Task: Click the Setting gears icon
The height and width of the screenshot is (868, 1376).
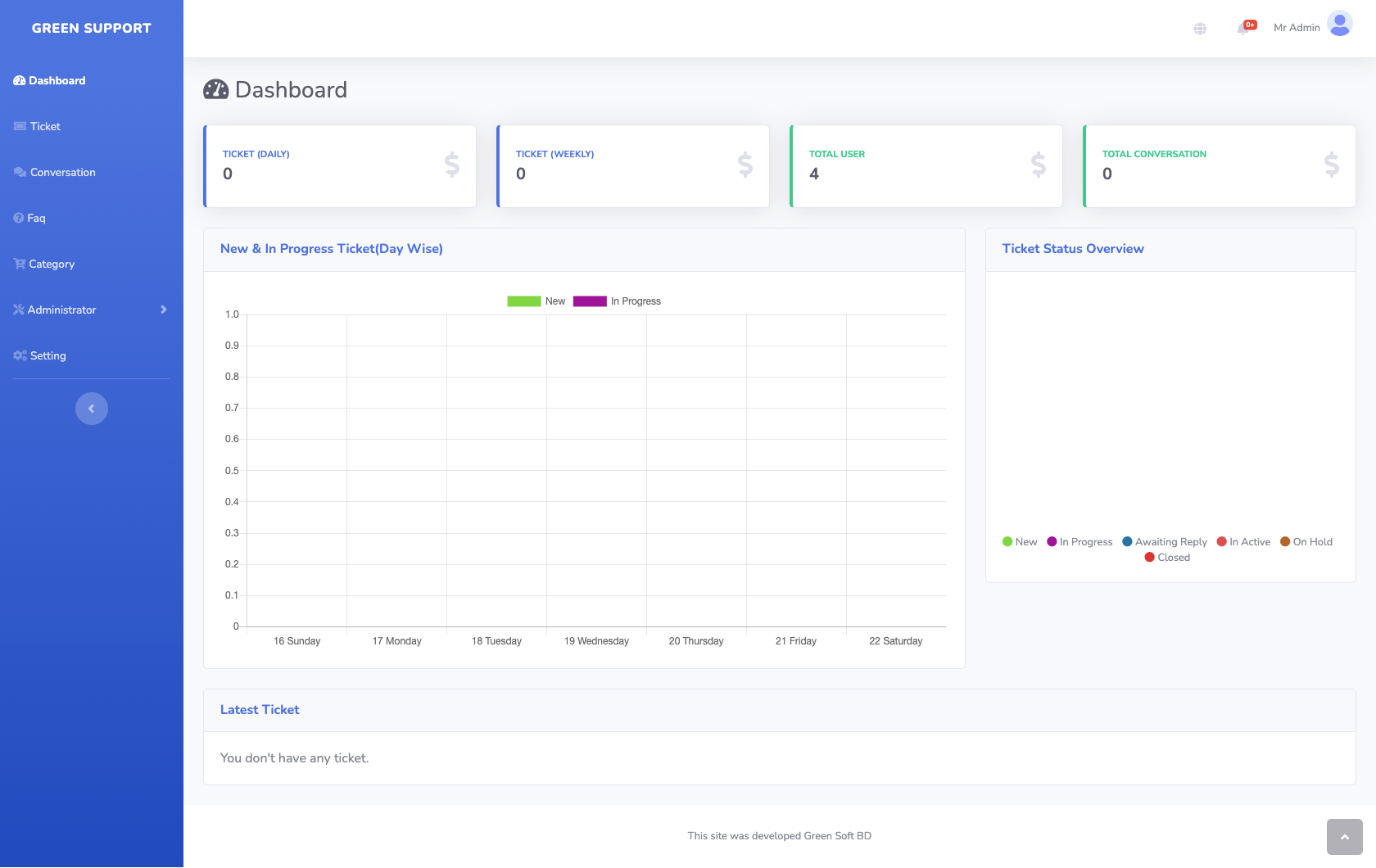Action: click(x=20, y=355)
